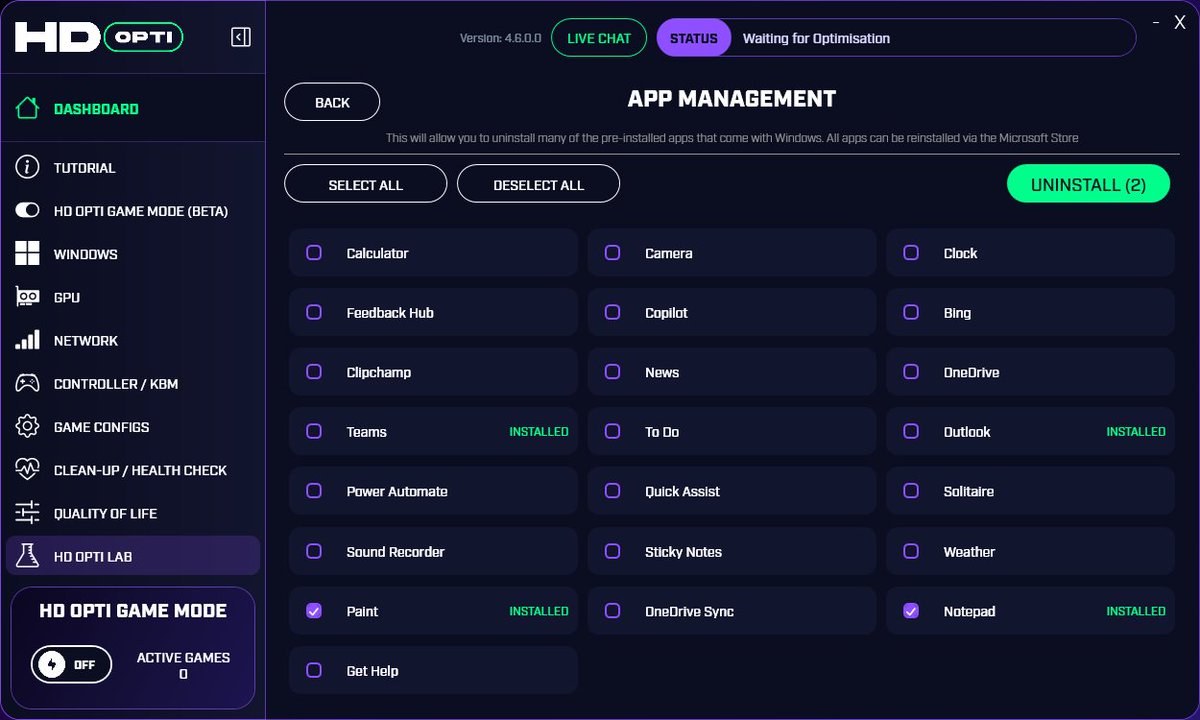
Task: Check the News checkbox
Action: pyautogui.click(x=613, y=372)
